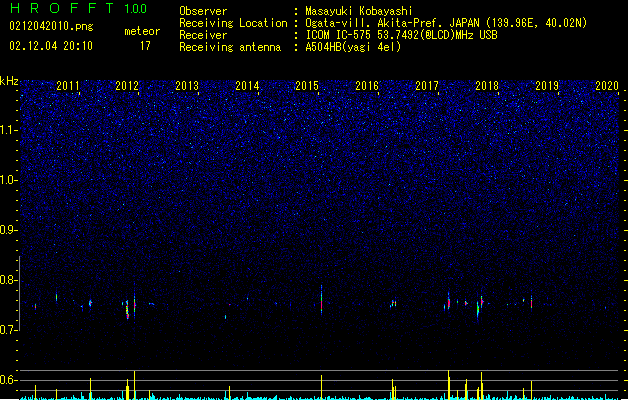The image size is (629, 400).
Task: Click observer name Masayuki Kobayashi
Action: (x=359, y=11)
